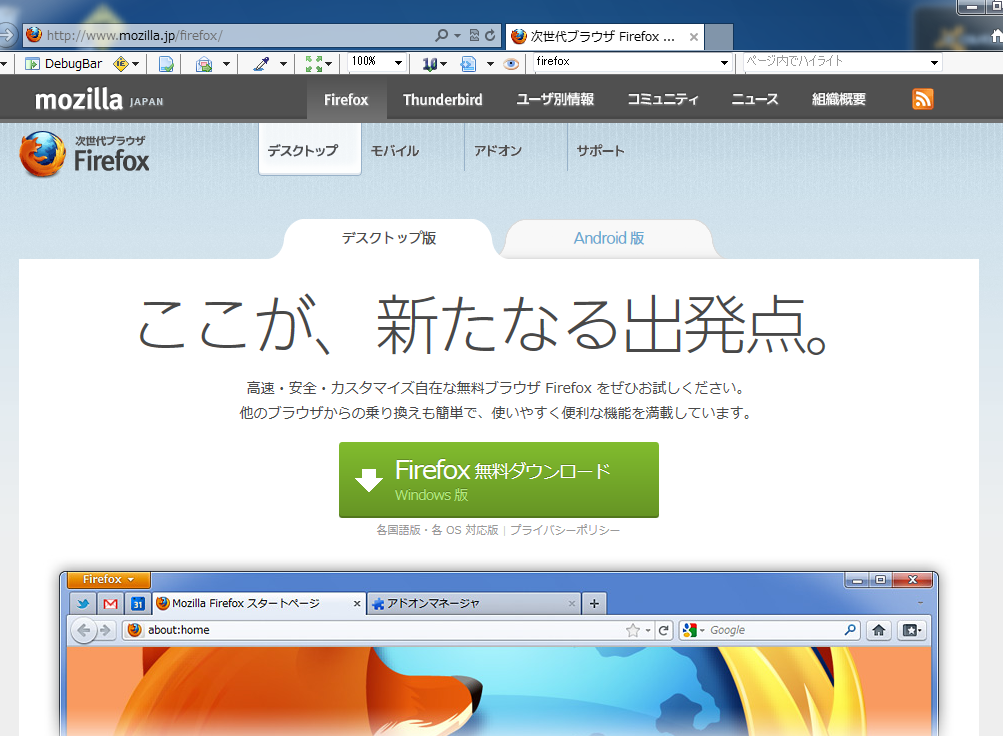Expand the firefox search box dropdown

point(725,62)
